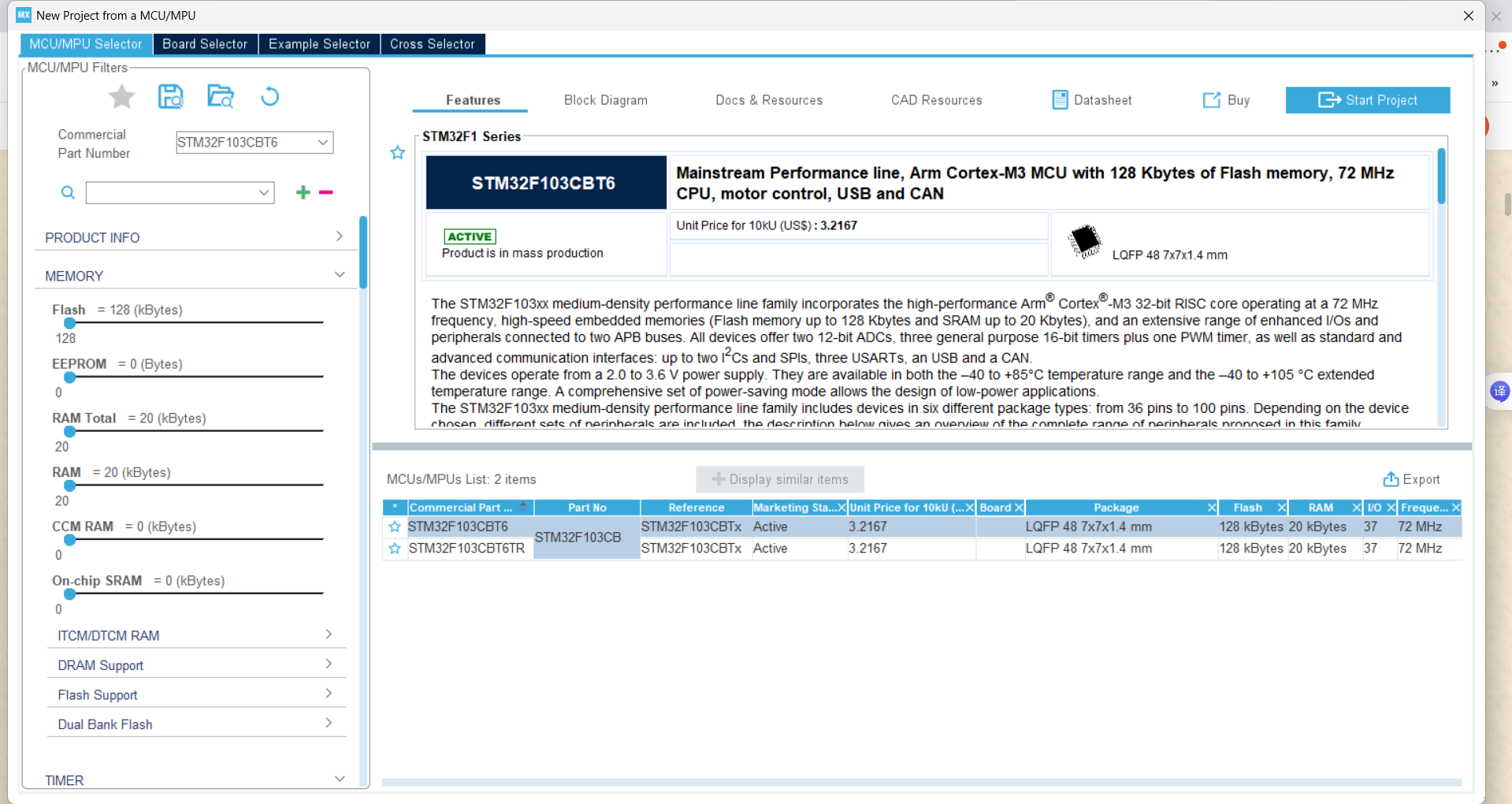Sort by the Part No column header

587,508
